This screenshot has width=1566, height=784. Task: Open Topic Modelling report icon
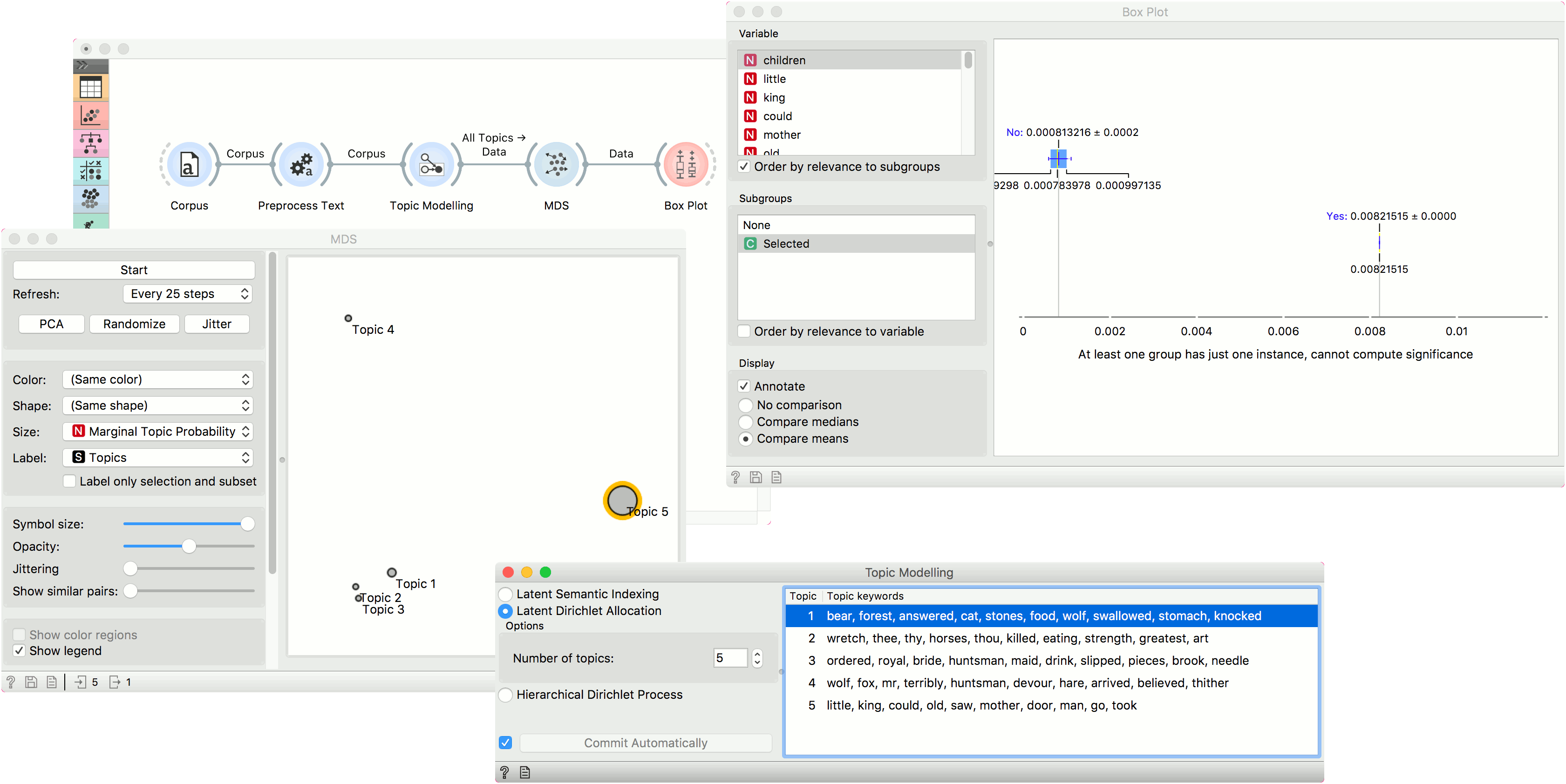[525, 772]
